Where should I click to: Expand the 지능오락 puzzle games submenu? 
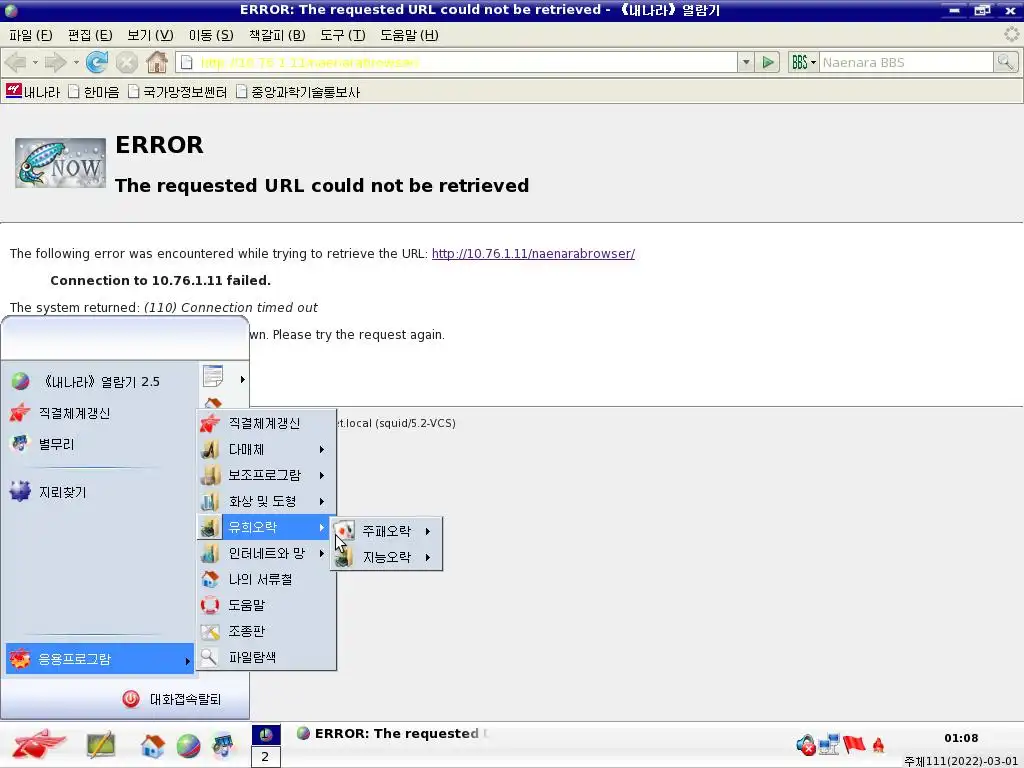click(387, 557)
